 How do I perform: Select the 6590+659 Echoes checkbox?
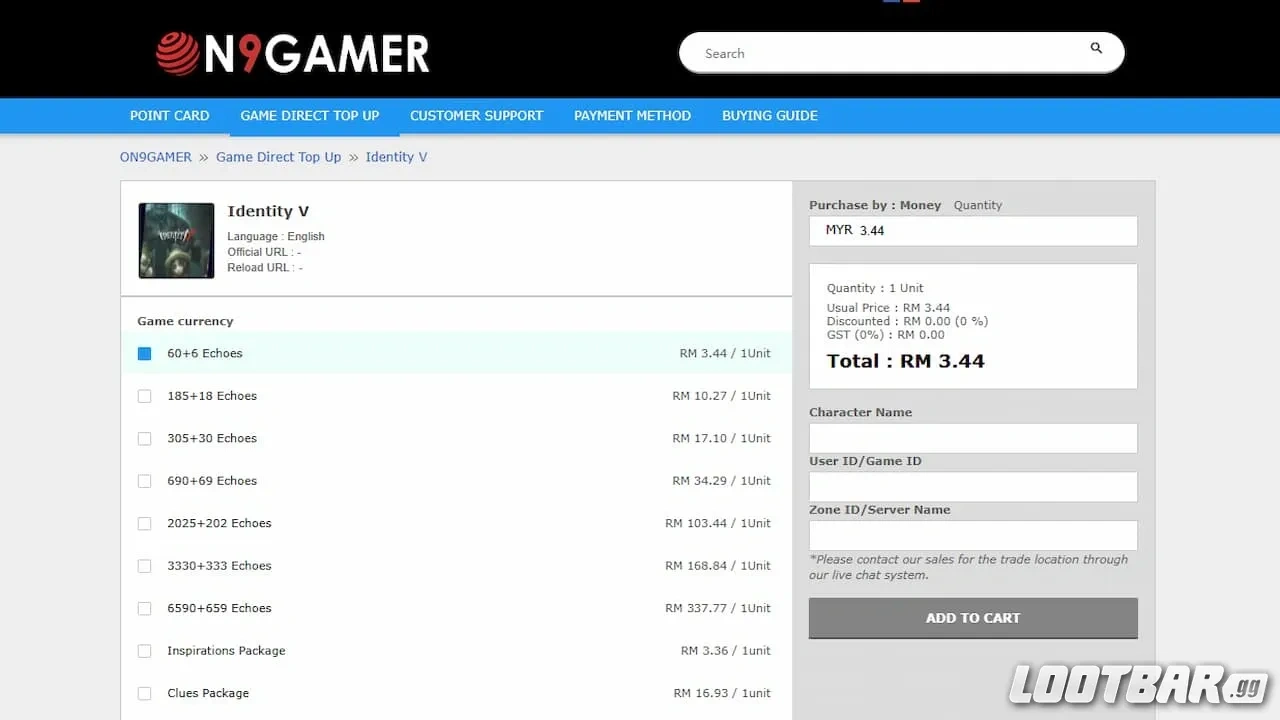pyautogui.click(x=145, y=608)
